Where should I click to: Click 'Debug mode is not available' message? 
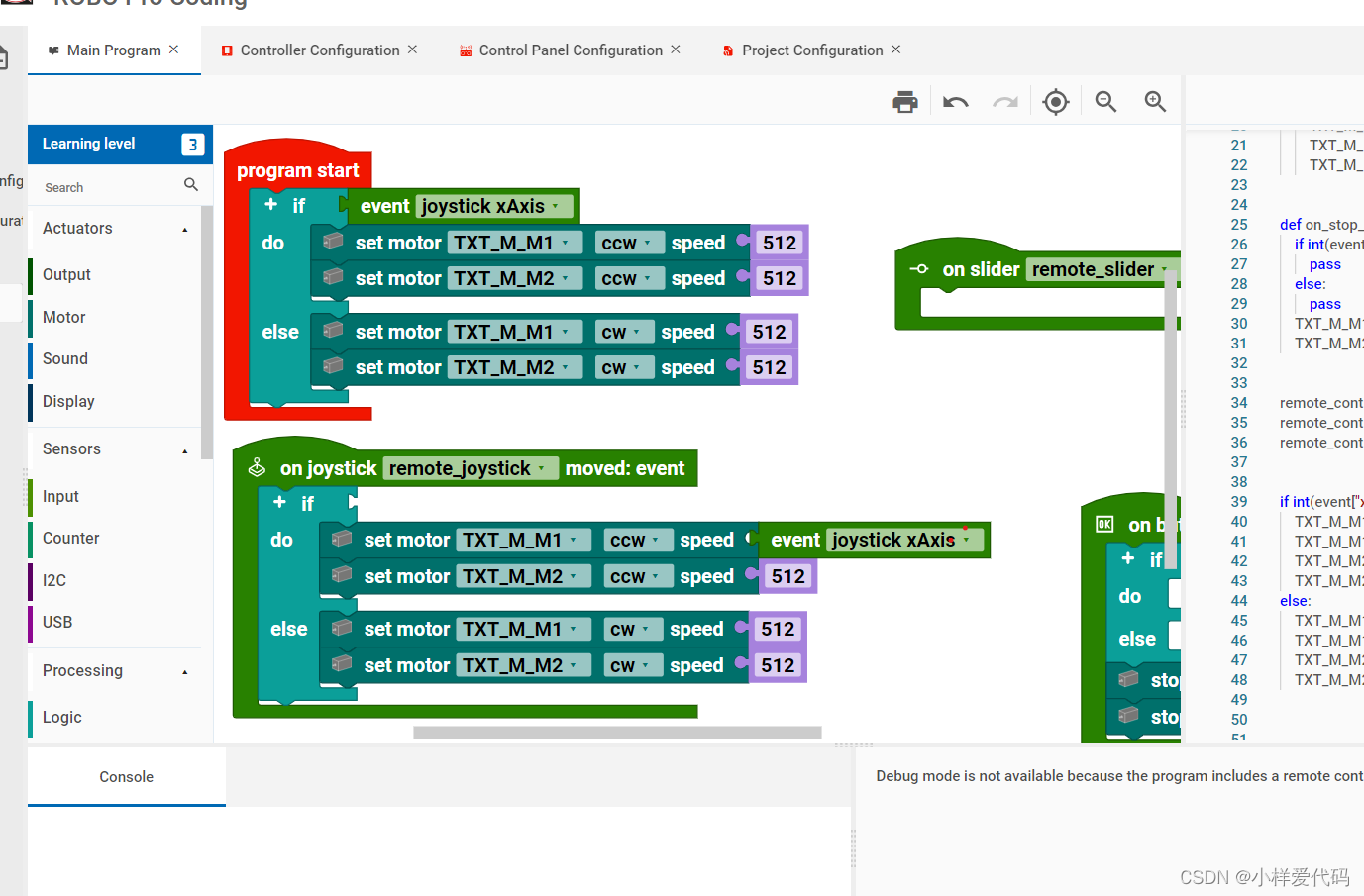click(x=1119, y=776)
